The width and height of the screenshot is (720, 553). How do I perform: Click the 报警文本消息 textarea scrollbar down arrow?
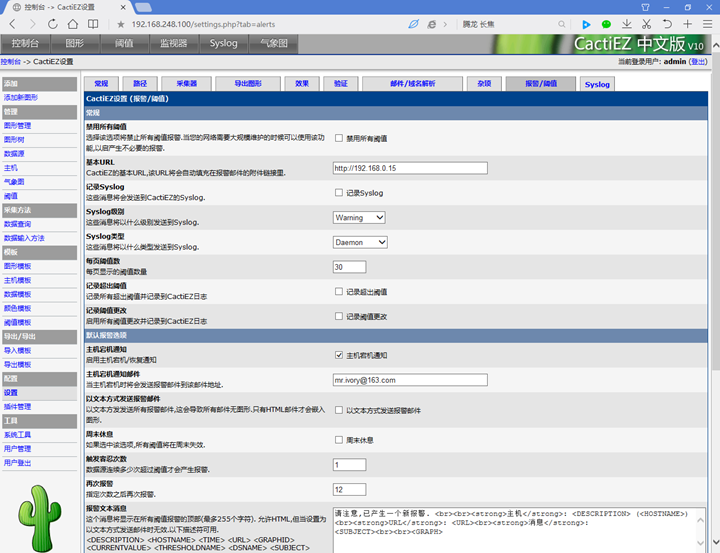[x=700, y=543]
